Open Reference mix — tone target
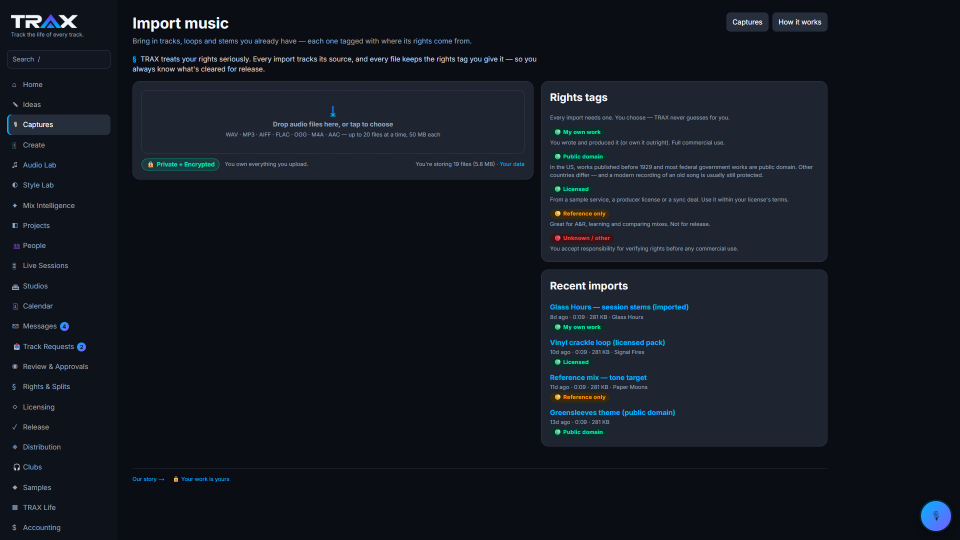Viewport: 960px width, 540px height. 598,377
